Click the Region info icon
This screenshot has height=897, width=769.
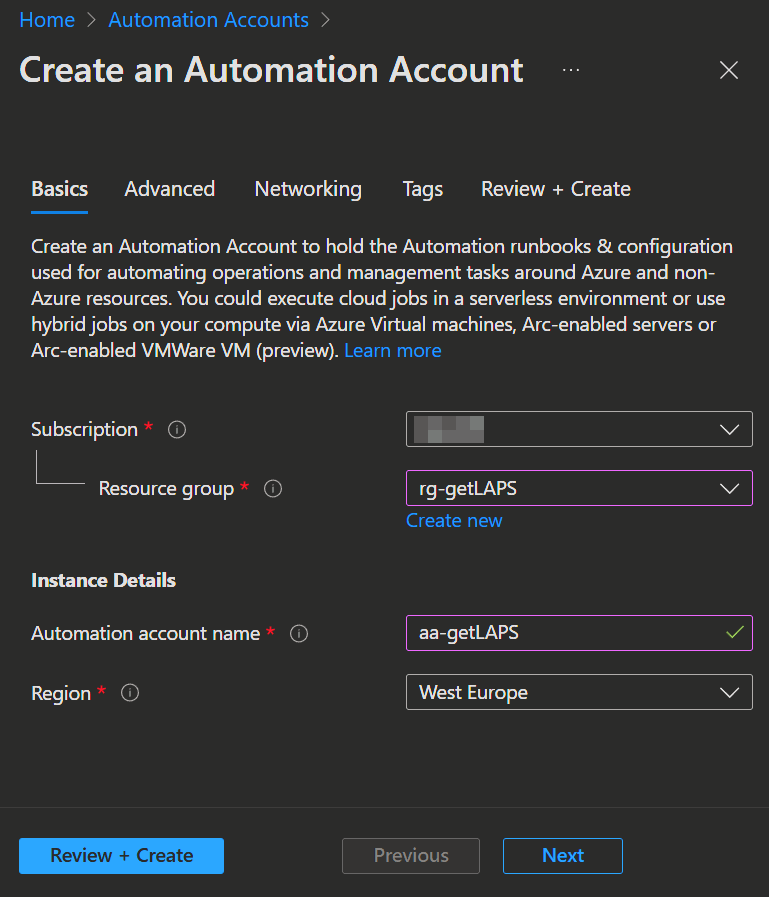coord(130,693)
